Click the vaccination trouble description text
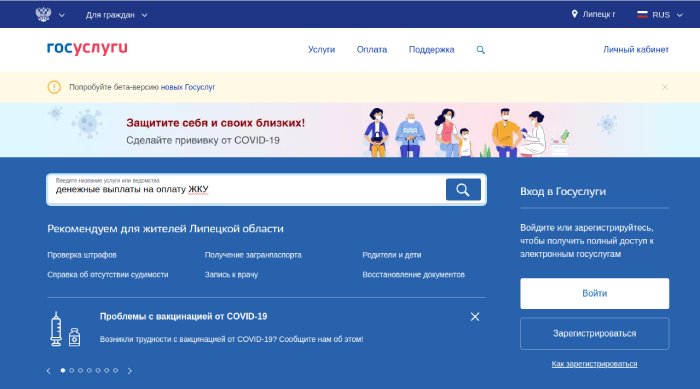The height and width of the screenshot is (389, 700). click(x=231, y=339)
